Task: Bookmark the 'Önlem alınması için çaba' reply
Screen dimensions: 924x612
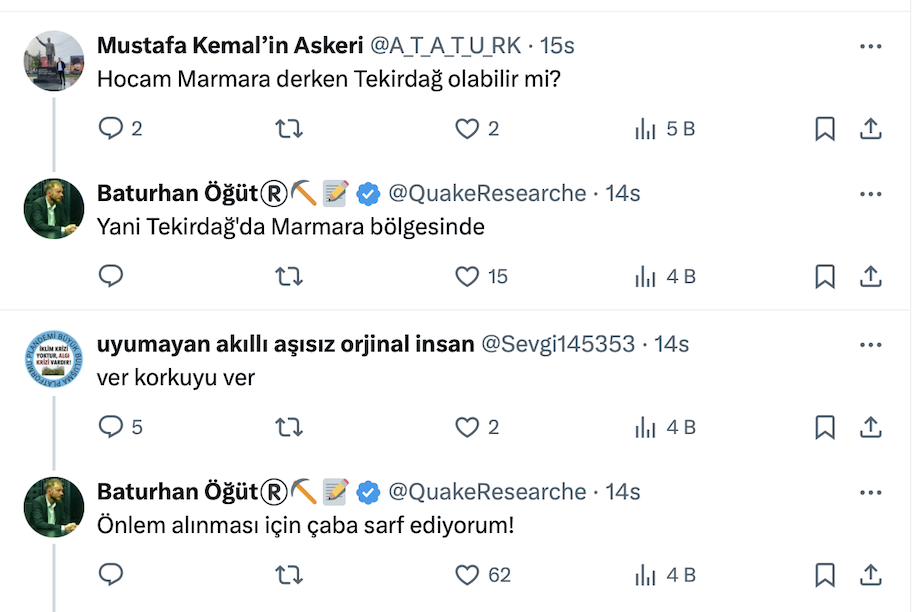Action: point(825,574)
